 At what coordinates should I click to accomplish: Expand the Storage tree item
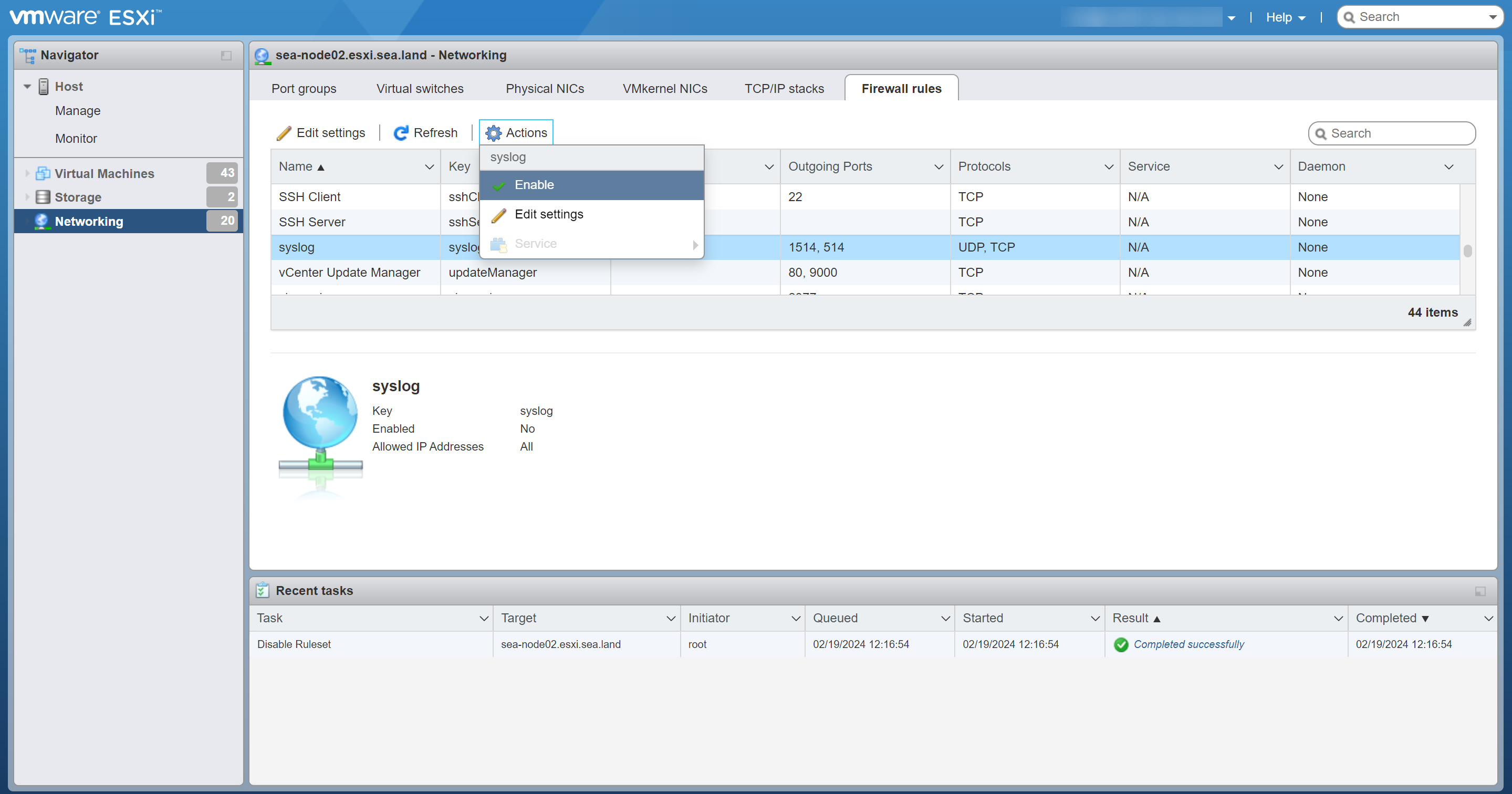point(27,197)
